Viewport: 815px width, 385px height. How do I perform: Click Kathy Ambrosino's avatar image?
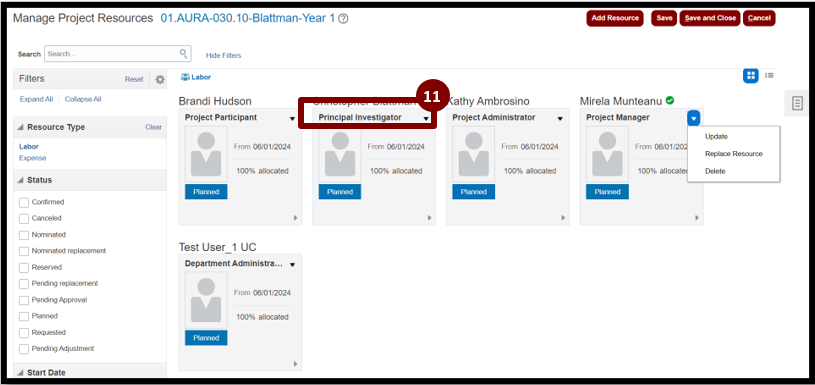tap(474, 154)
